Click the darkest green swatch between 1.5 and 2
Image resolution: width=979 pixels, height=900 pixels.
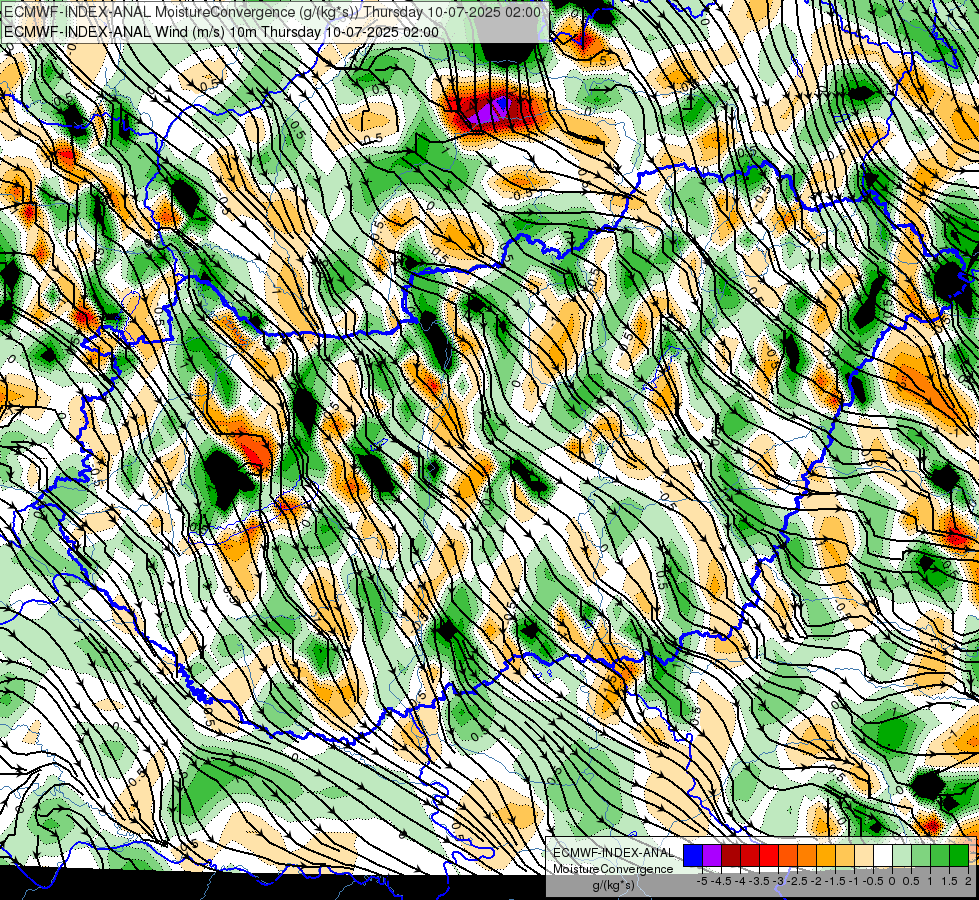pyautogui.click(x=959, y=855)
